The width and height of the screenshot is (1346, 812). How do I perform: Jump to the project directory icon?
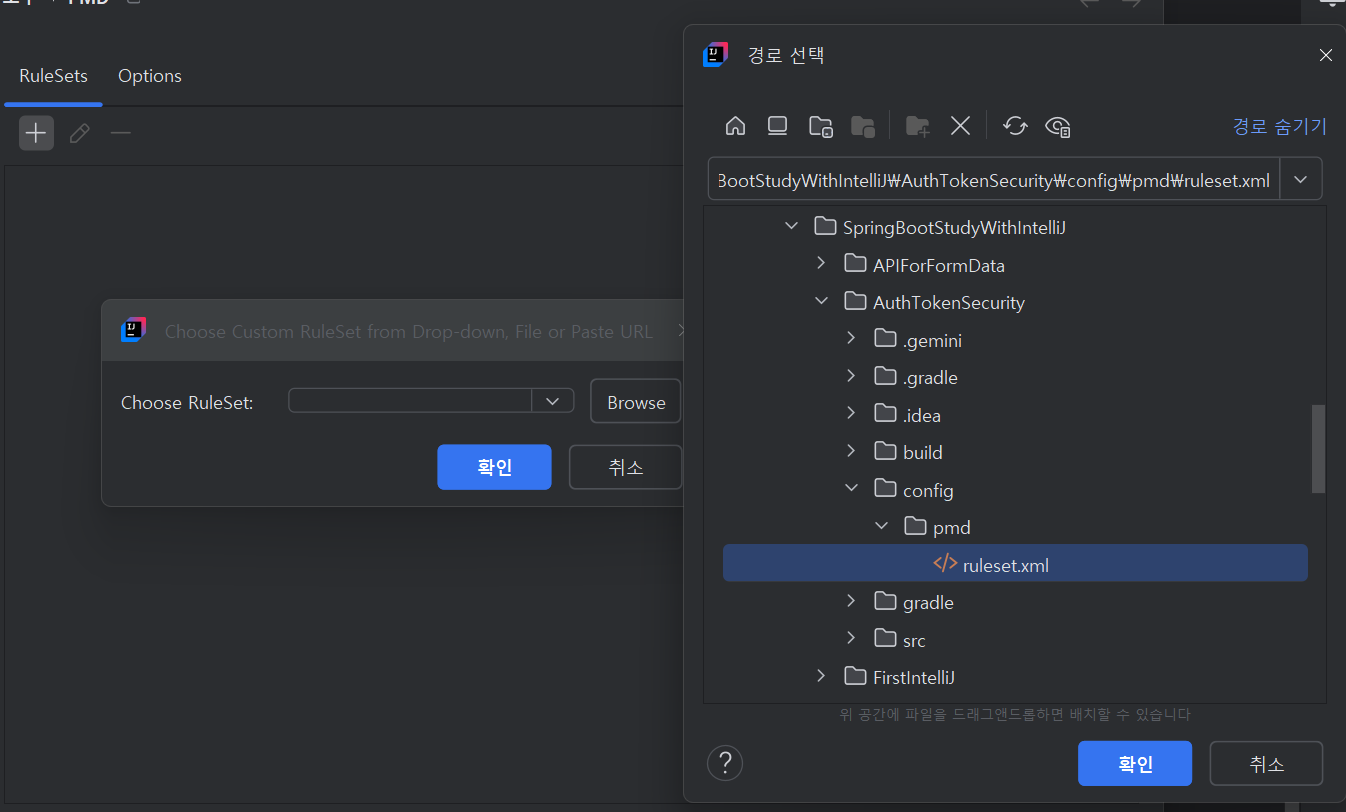click(x=820, y=126)
